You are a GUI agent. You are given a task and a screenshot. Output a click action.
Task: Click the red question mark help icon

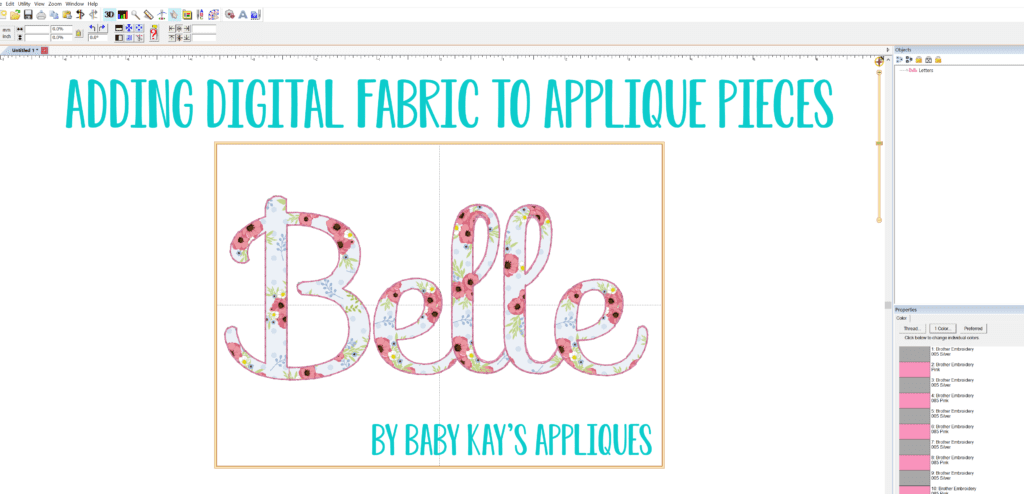pos(153,33)
